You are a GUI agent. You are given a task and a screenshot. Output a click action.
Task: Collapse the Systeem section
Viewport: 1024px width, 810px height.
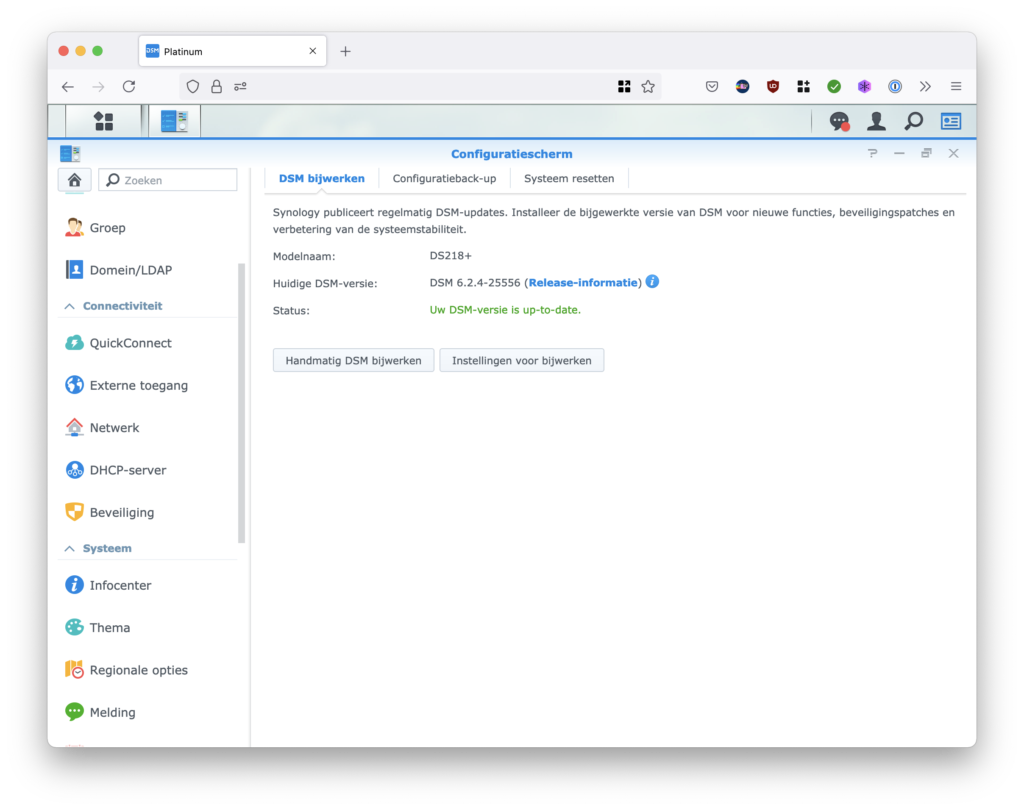point(69,549)
